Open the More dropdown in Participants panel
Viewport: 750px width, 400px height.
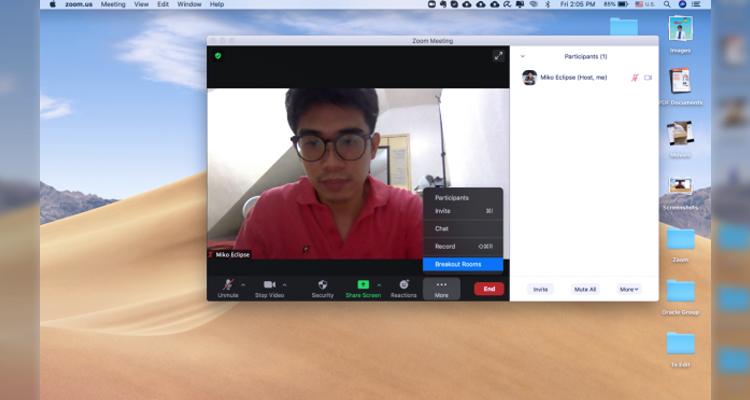629,289
